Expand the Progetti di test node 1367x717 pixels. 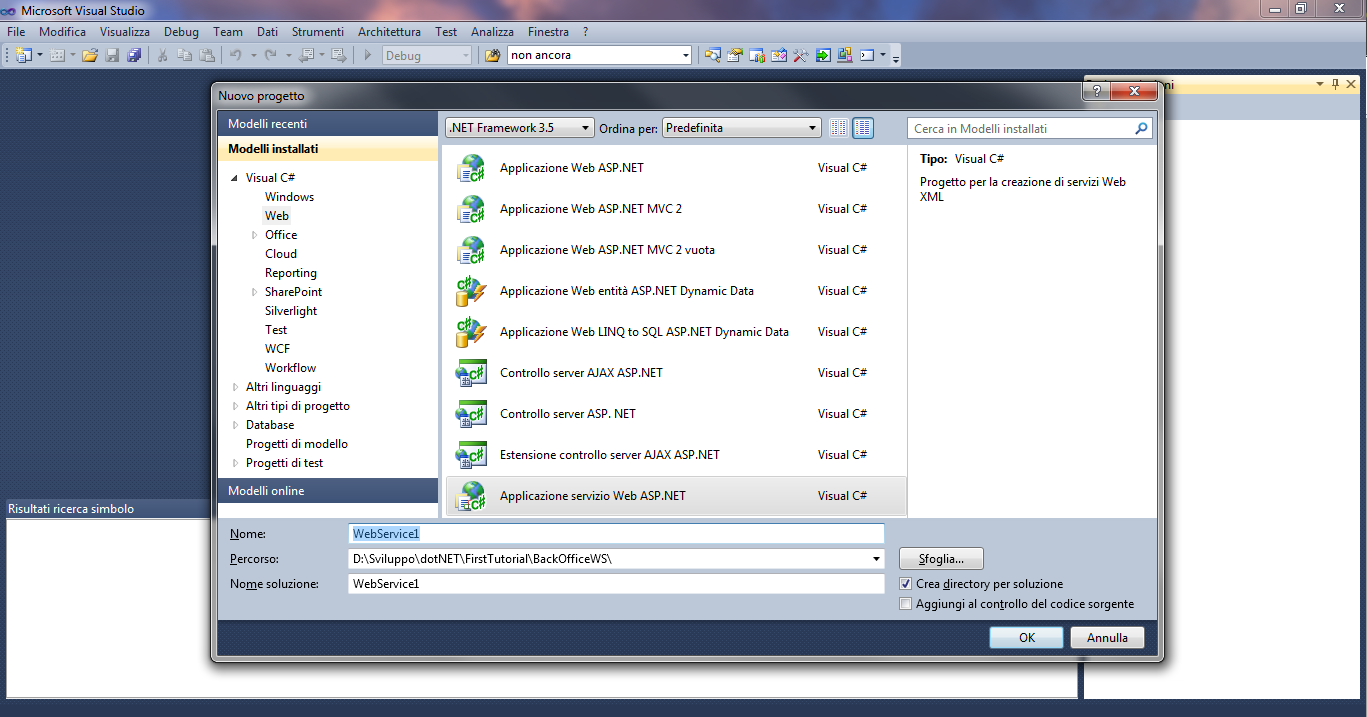235,463
